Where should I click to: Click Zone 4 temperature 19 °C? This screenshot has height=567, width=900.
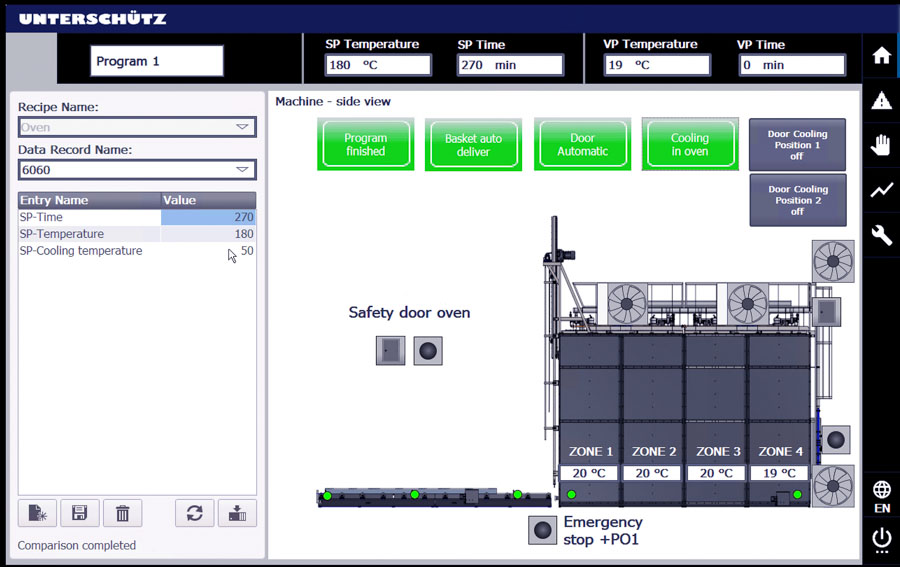(x=779, y=473)
